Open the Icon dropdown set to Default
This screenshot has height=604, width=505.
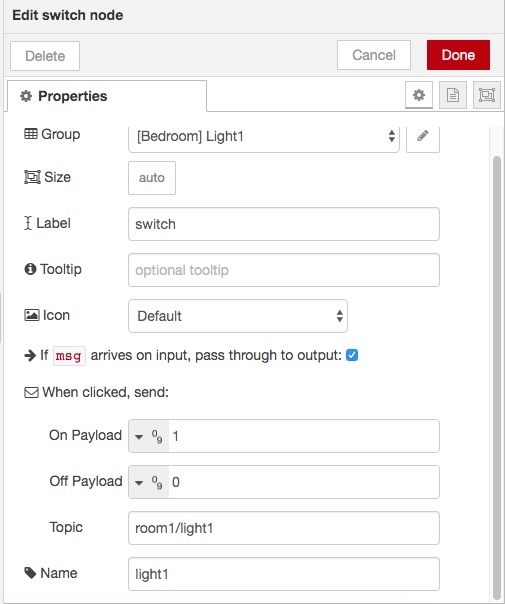coord(238,316)
